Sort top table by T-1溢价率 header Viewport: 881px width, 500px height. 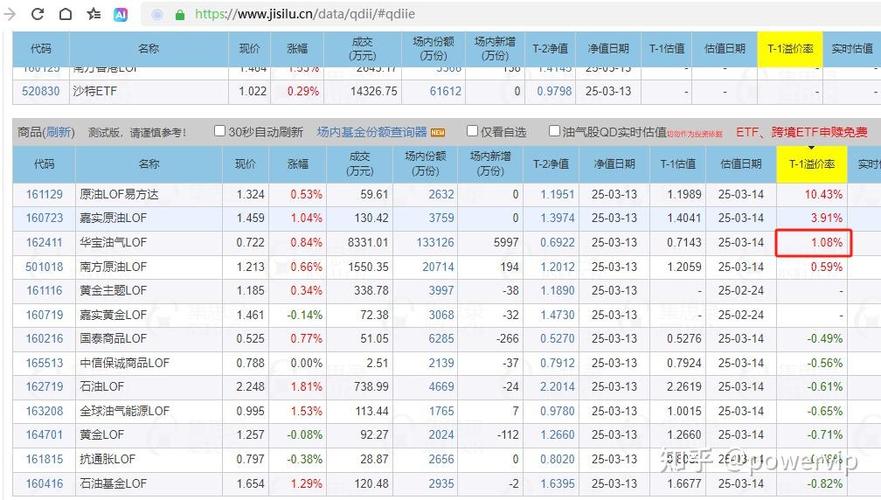point(790,49)
